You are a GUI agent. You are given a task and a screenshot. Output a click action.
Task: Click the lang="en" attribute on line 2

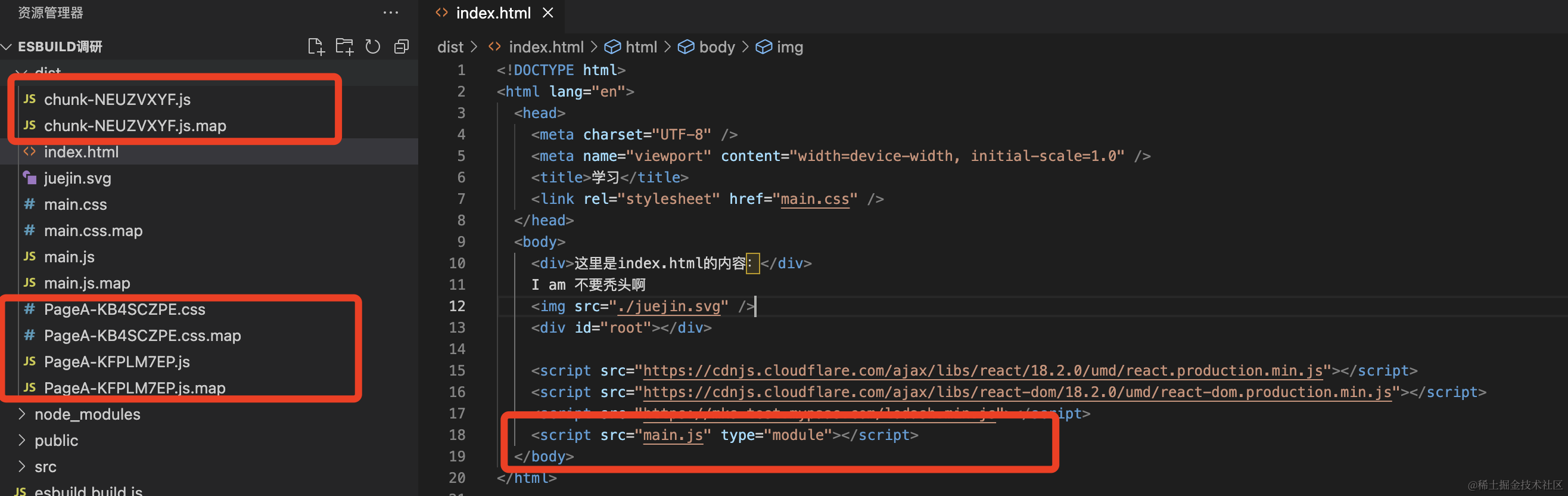click(x=587, y=91)
